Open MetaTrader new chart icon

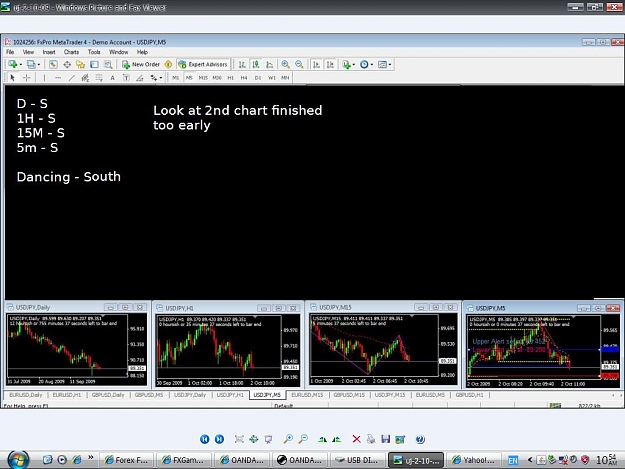(x=13, y=64)
